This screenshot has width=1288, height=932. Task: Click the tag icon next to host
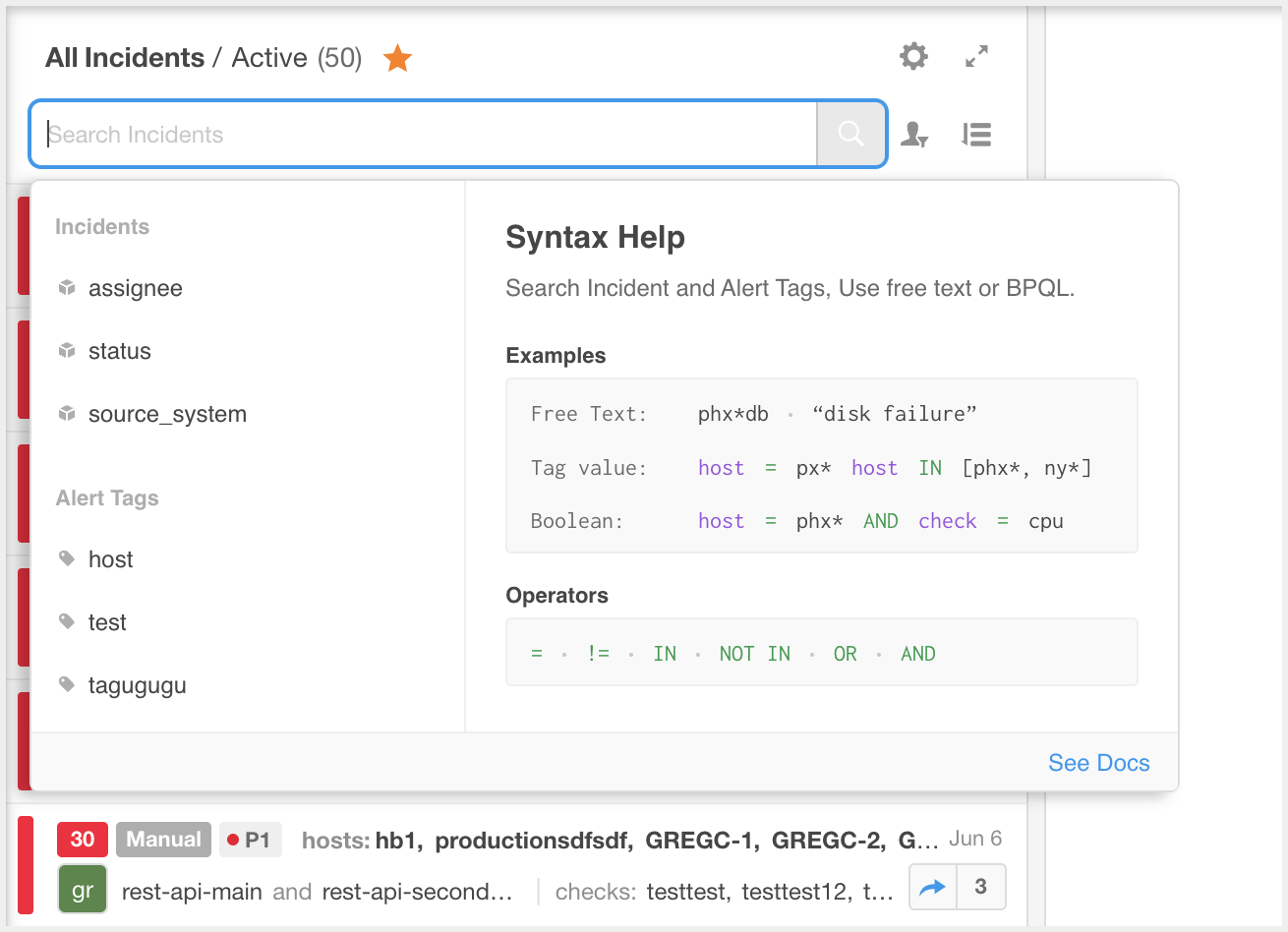tap(67, 558)
